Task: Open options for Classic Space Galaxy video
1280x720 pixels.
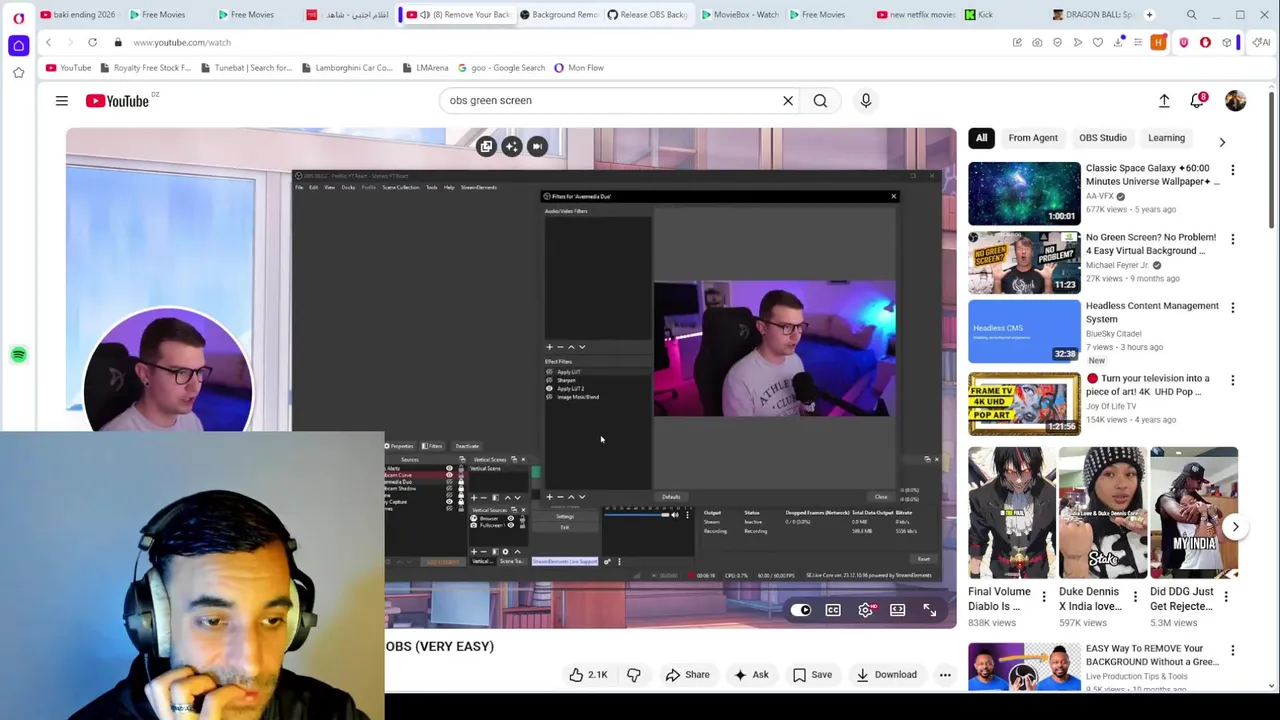Action: (1232, 171)
